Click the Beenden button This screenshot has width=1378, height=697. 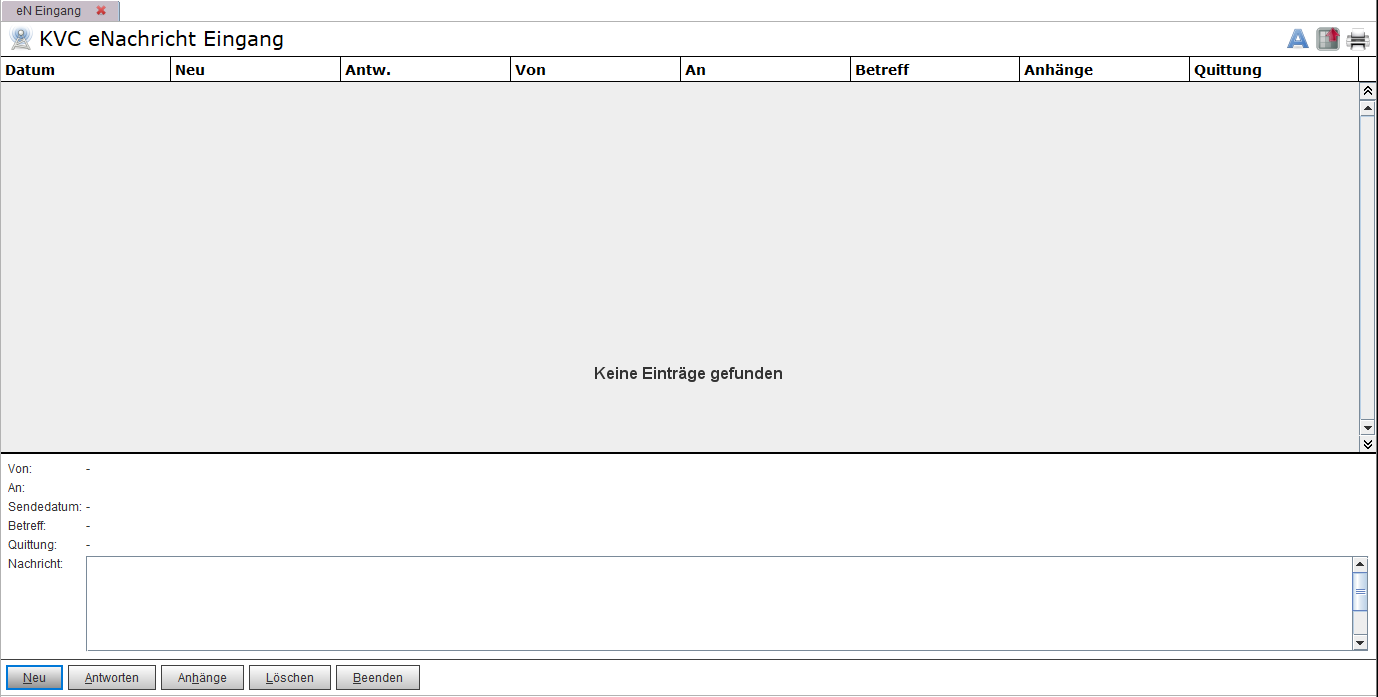[x=378, y=678]
